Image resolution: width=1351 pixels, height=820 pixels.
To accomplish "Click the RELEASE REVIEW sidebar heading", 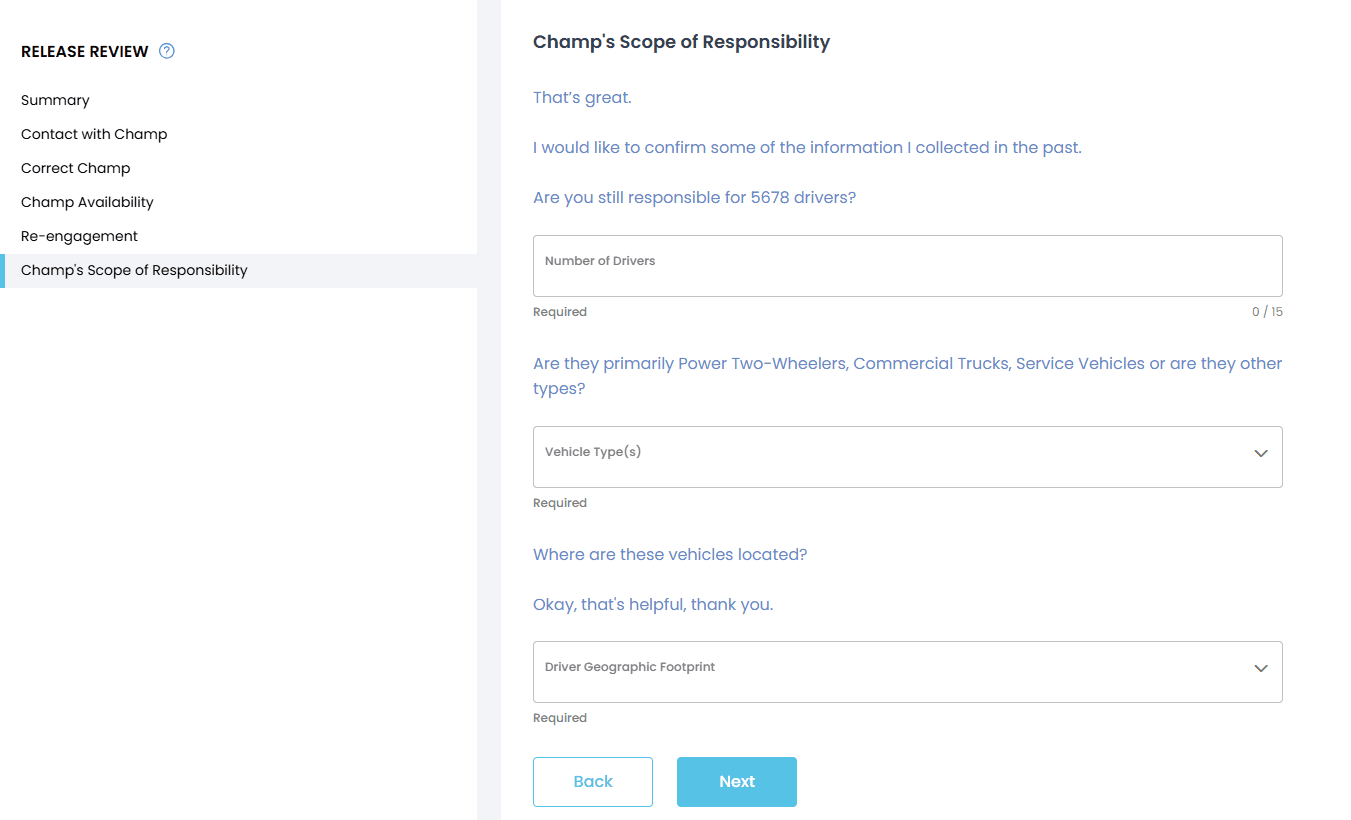I will coord(85,51).
